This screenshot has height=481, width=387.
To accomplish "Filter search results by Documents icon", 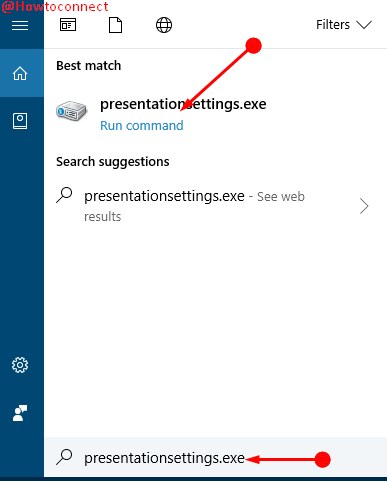I will click(x=115, y=25).
